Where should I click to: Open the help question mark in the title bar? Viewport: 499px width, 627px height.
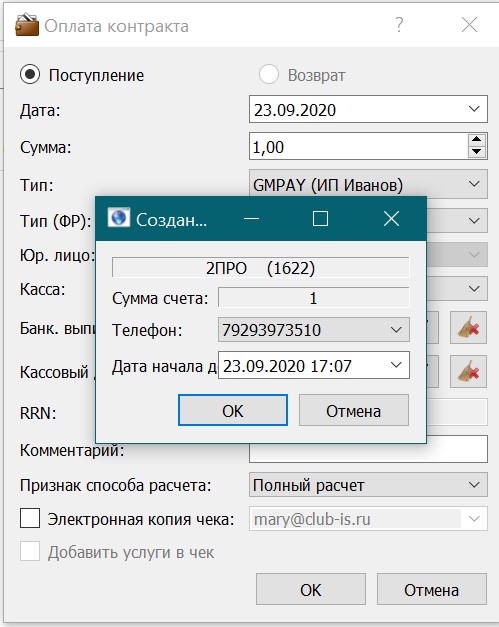[x=399, y=25]
